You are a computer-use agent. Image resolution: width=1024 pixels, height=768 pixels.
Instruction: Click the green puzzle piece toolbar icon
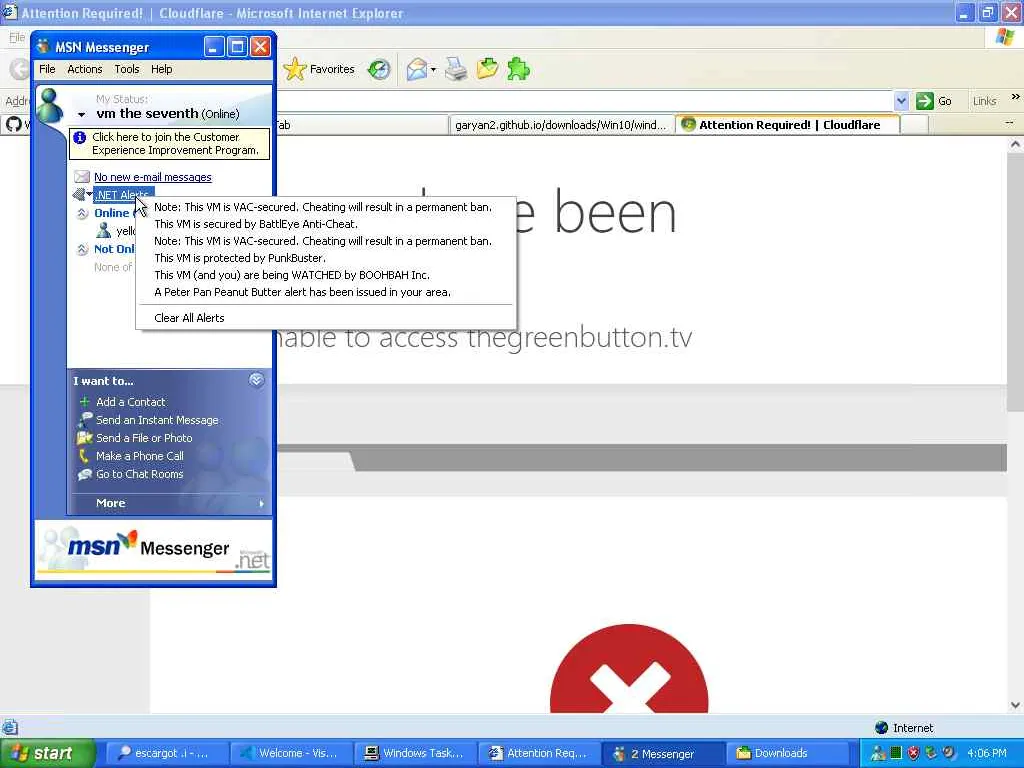pos(519,69)
